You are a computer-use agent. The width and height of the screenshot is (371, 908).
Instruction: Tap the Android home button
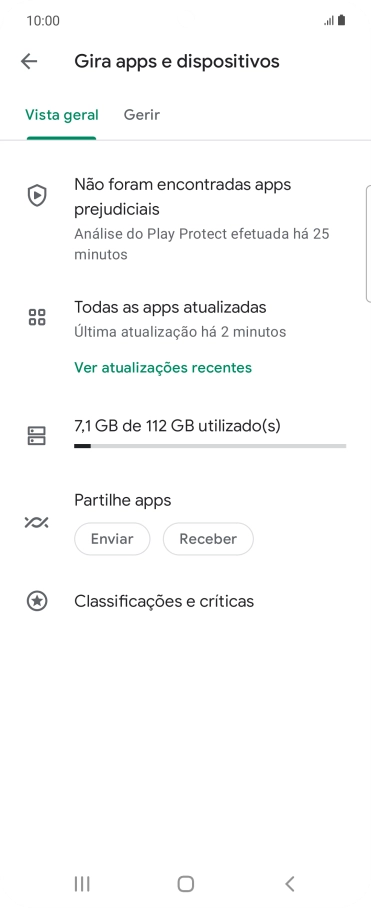tap(186, 884)
